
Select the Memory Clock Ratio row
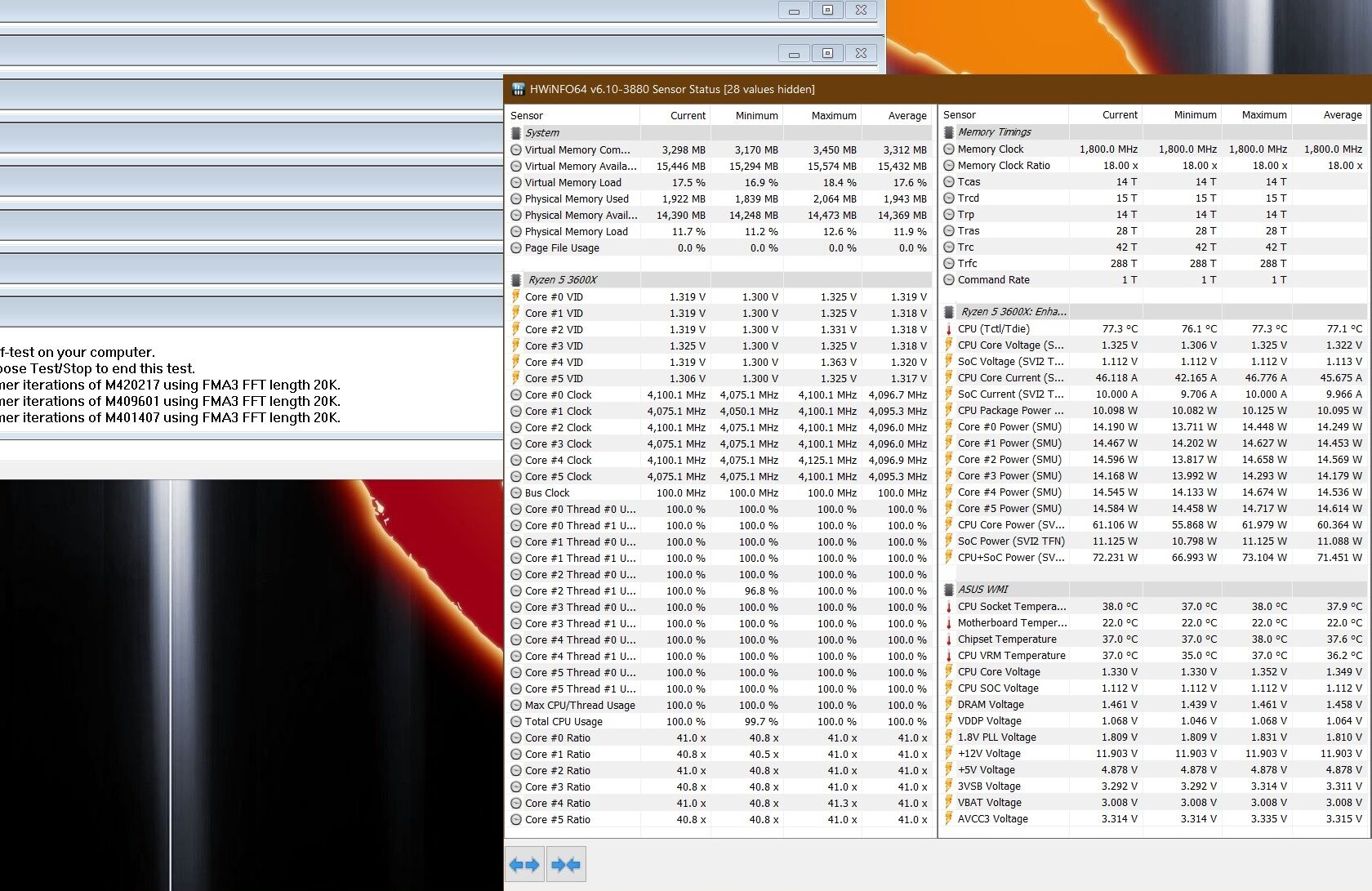pyautogui.click(x=1153, y=165)
